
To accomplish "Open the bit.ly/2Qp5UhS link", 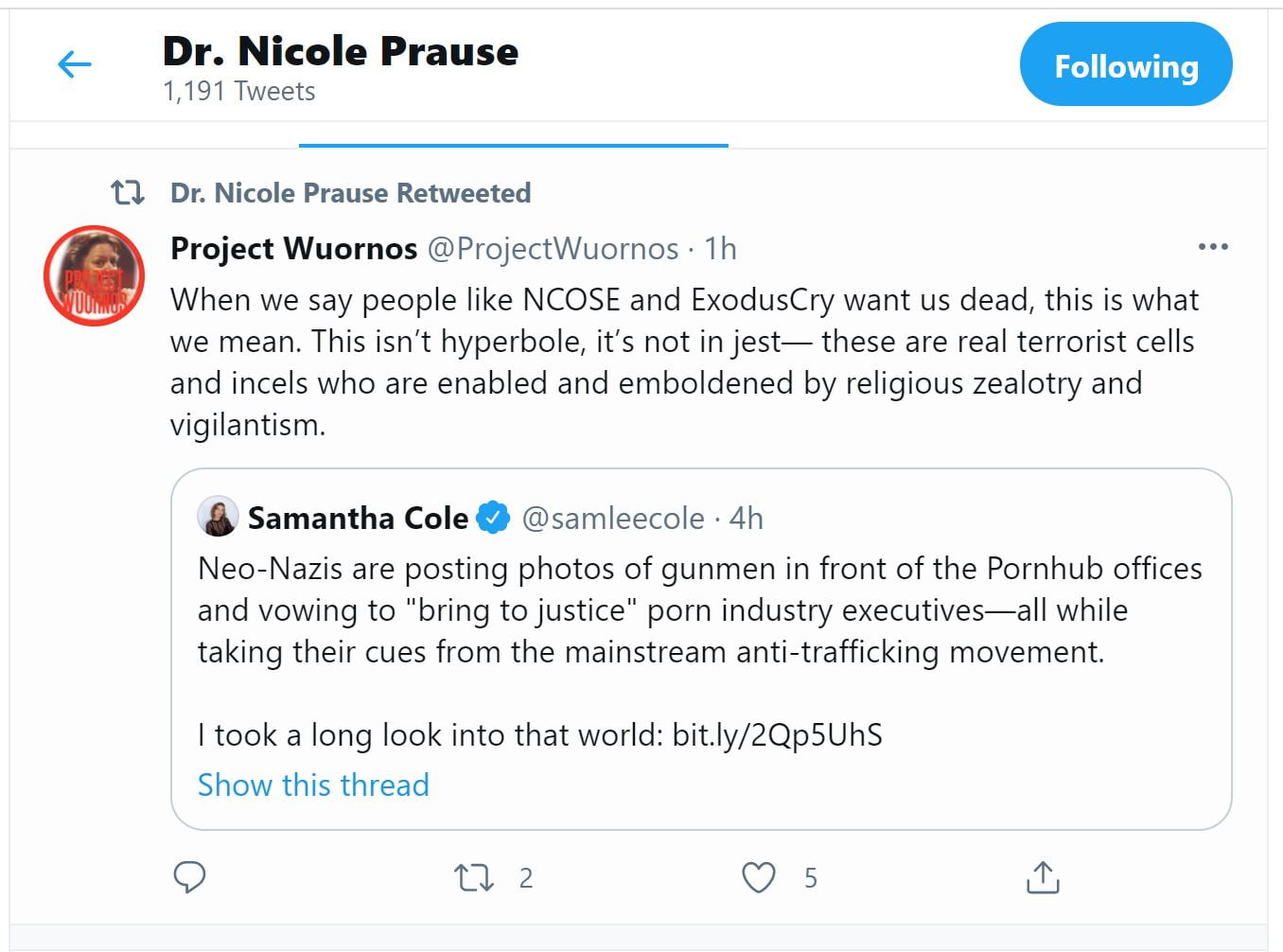I will (777, 734).
